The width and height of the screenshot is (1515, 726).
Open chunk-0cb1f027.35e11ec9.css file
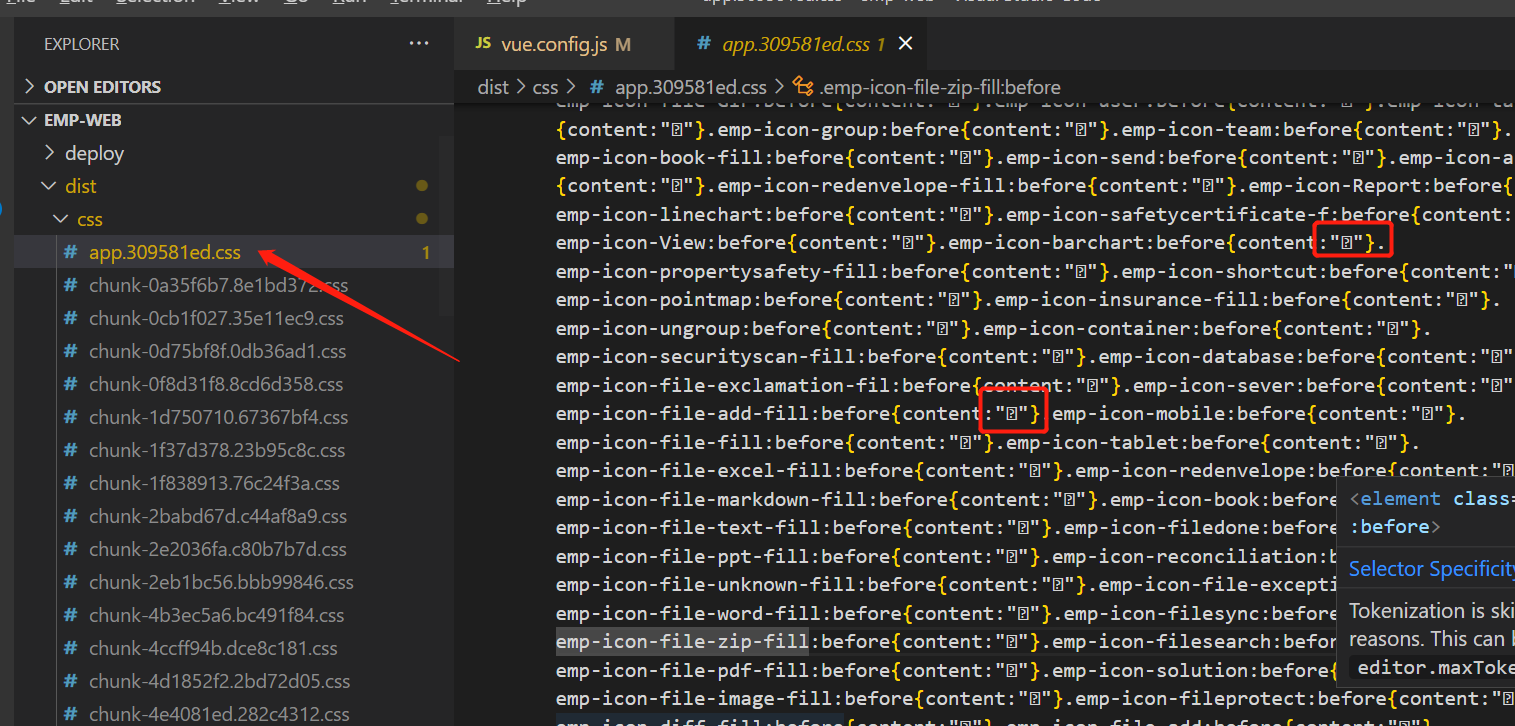coord(216,318)
